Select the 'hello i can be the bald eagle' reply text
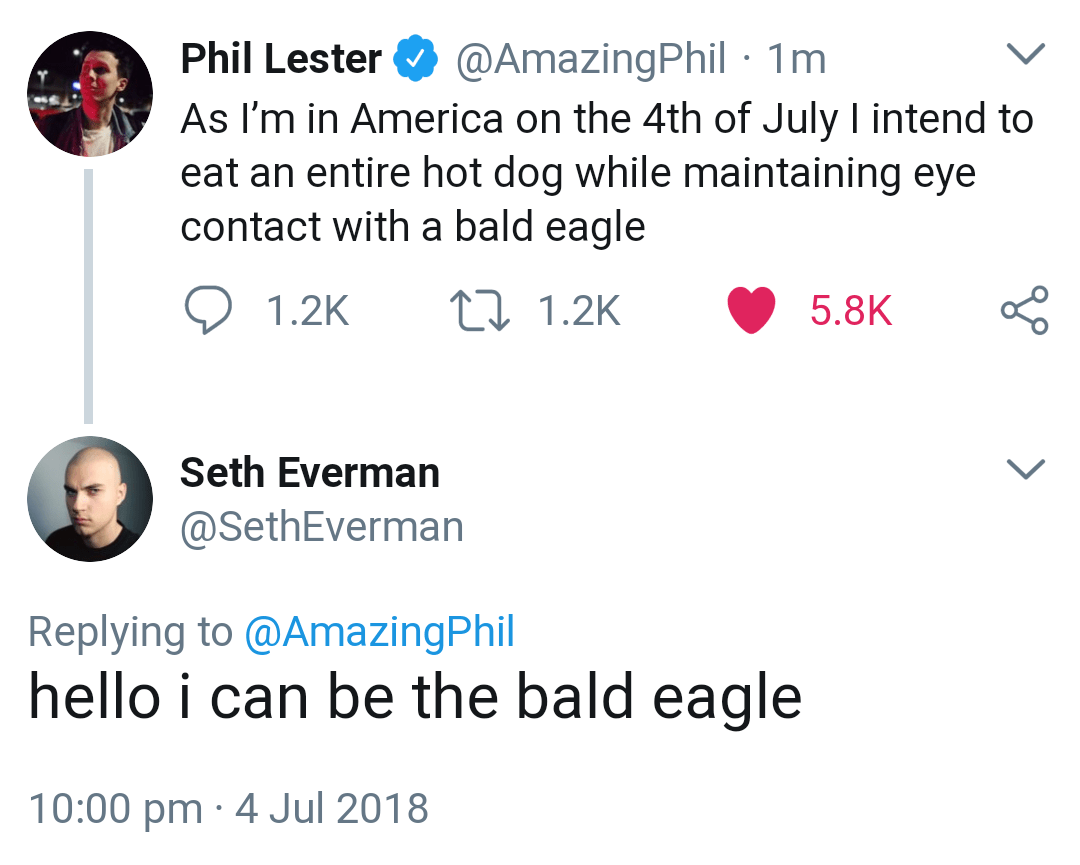Image resolution: width=1080 pixels, height=865 pixels. [414, 697]
